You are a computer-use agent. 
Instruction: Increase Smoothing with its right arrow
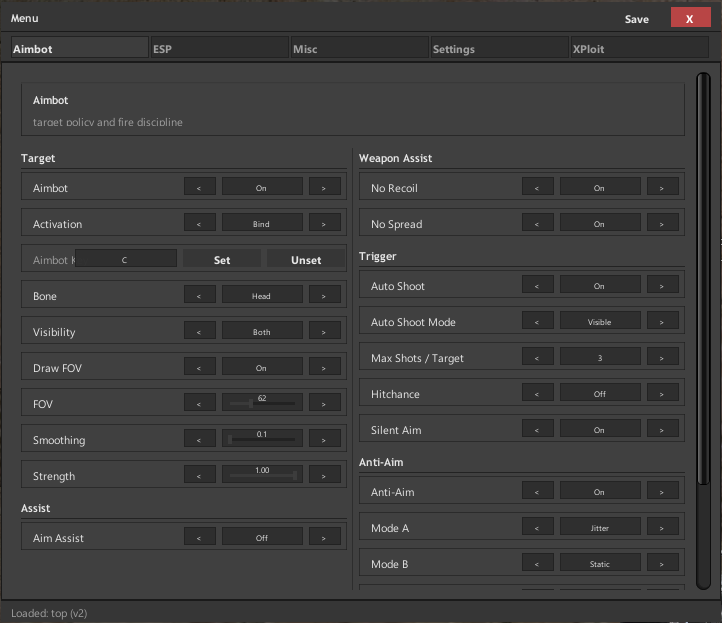point(325,439)
